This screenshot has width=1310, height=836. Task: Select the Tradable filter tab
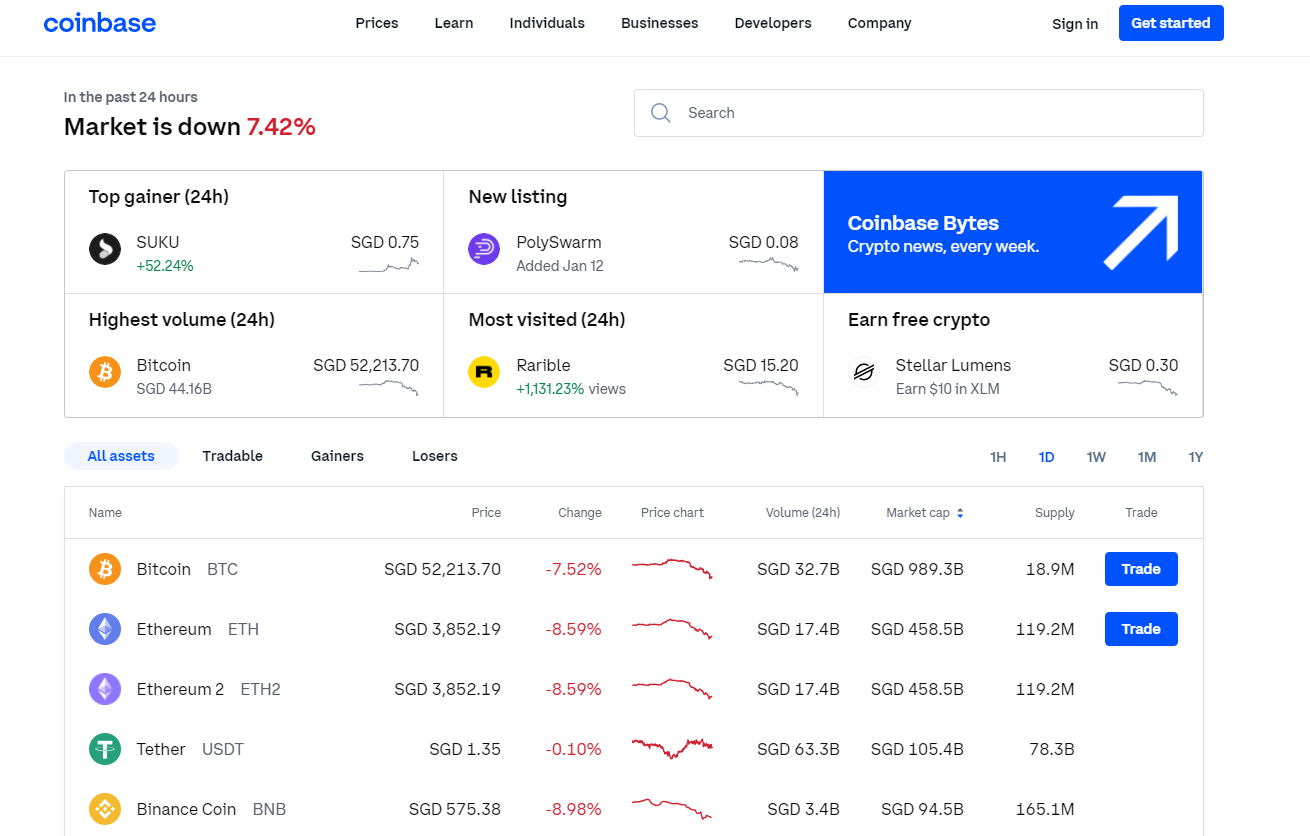(x=233, y=456)
